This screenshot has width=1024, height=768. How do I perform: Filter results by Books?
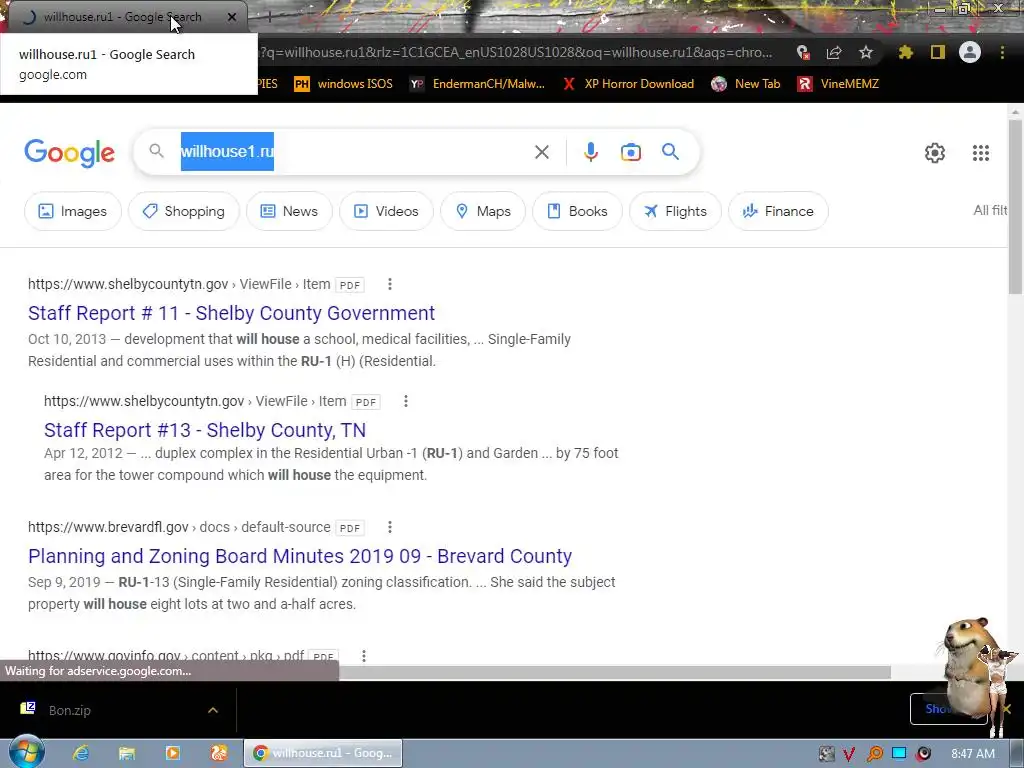[x=577, y=211]
